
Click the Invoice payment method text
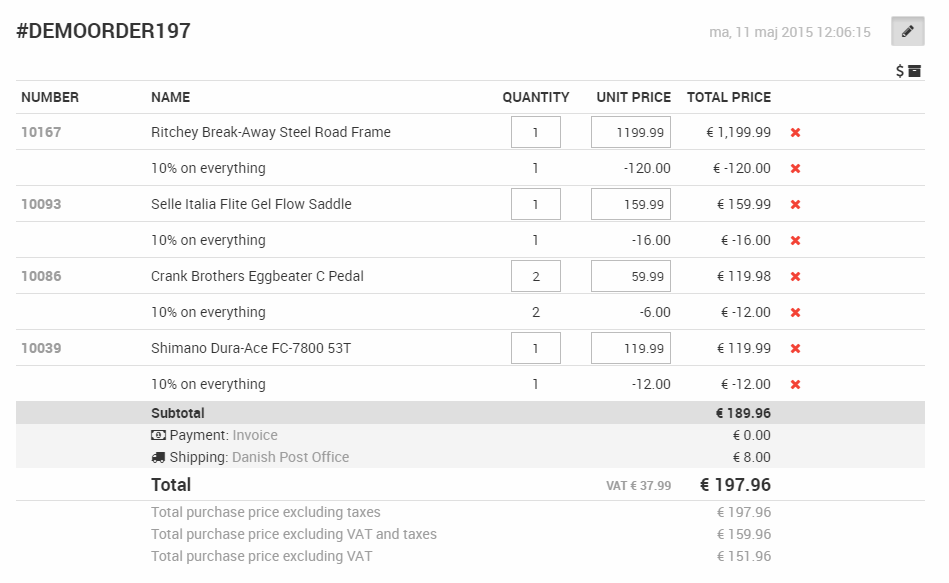tap(255, 435)
